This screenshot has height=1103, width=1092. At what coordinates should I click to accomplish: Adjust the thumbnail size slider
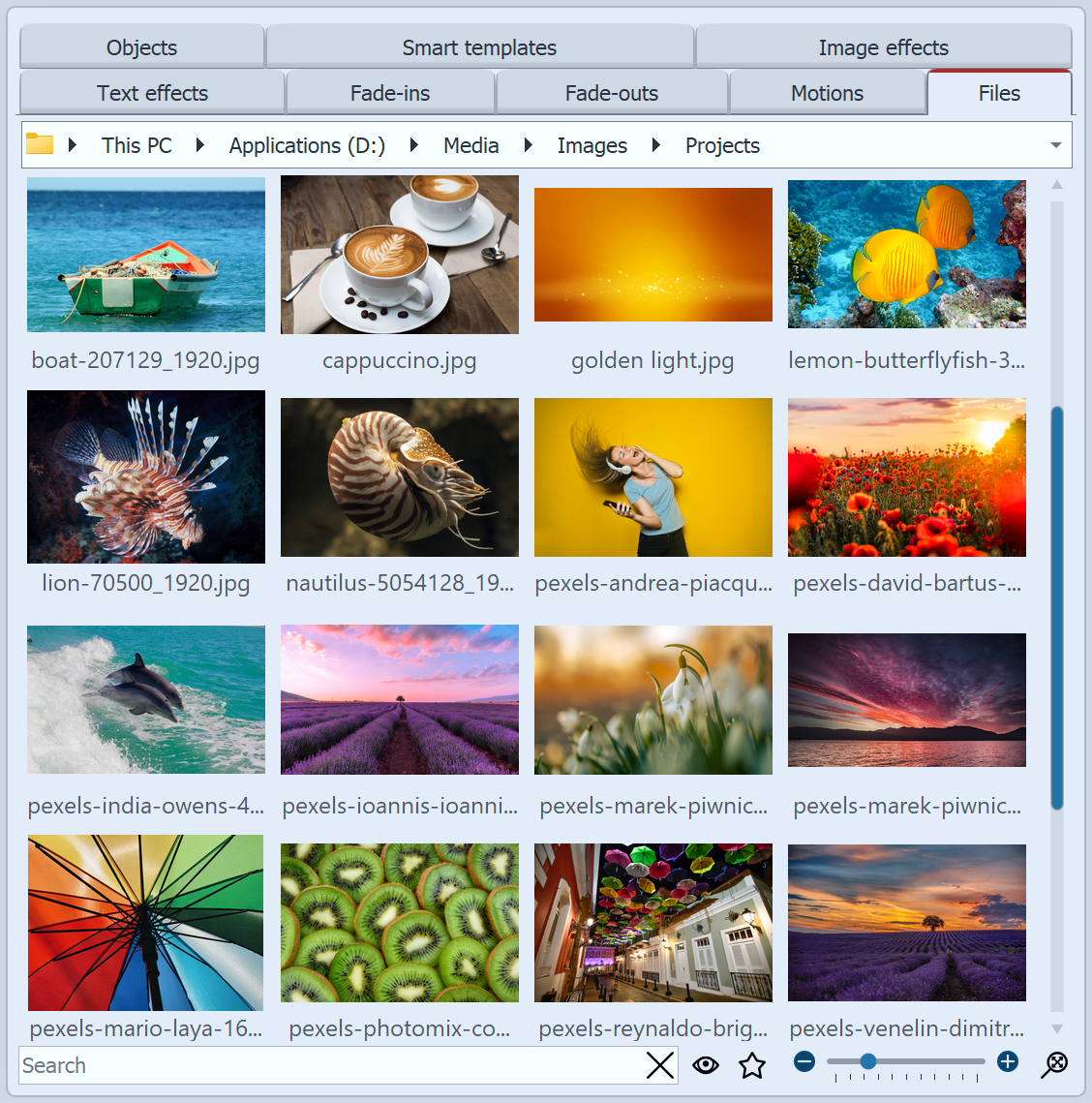point(868,1061)
